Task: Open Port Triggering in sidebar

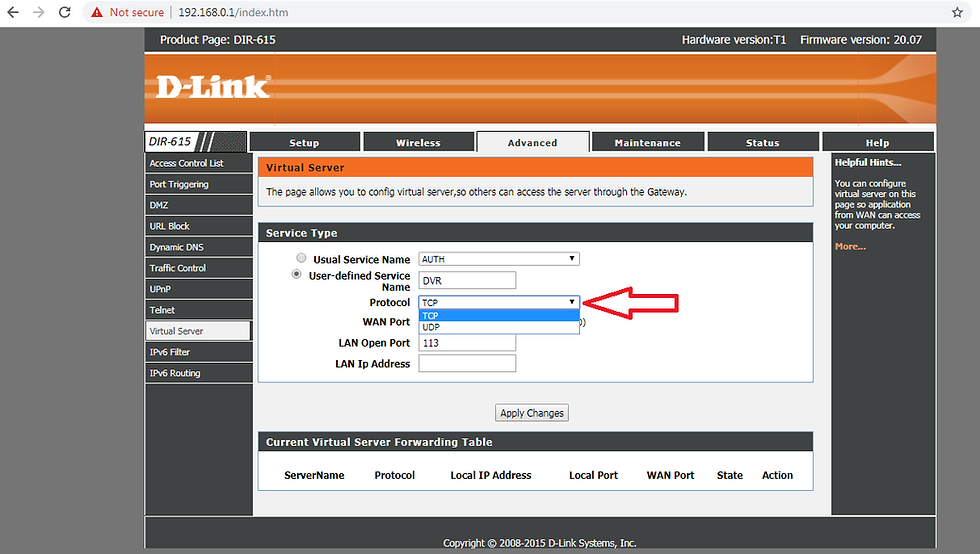Action: (x=199, y=184)
